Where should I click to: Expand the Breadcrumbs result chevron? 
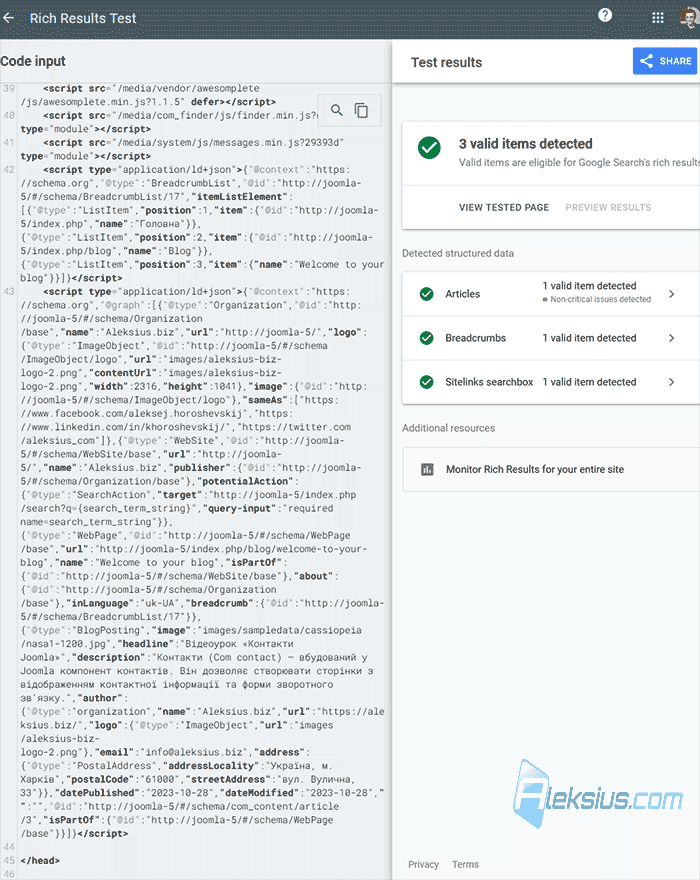pyautogui.click(x=671, y=338)
